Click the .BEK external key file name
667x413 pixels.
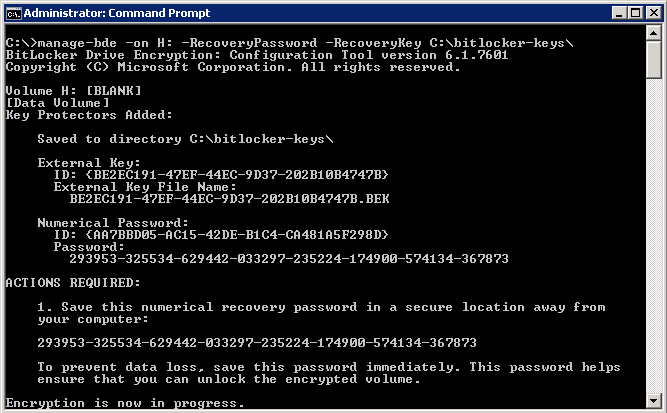(x=229, y=199)
